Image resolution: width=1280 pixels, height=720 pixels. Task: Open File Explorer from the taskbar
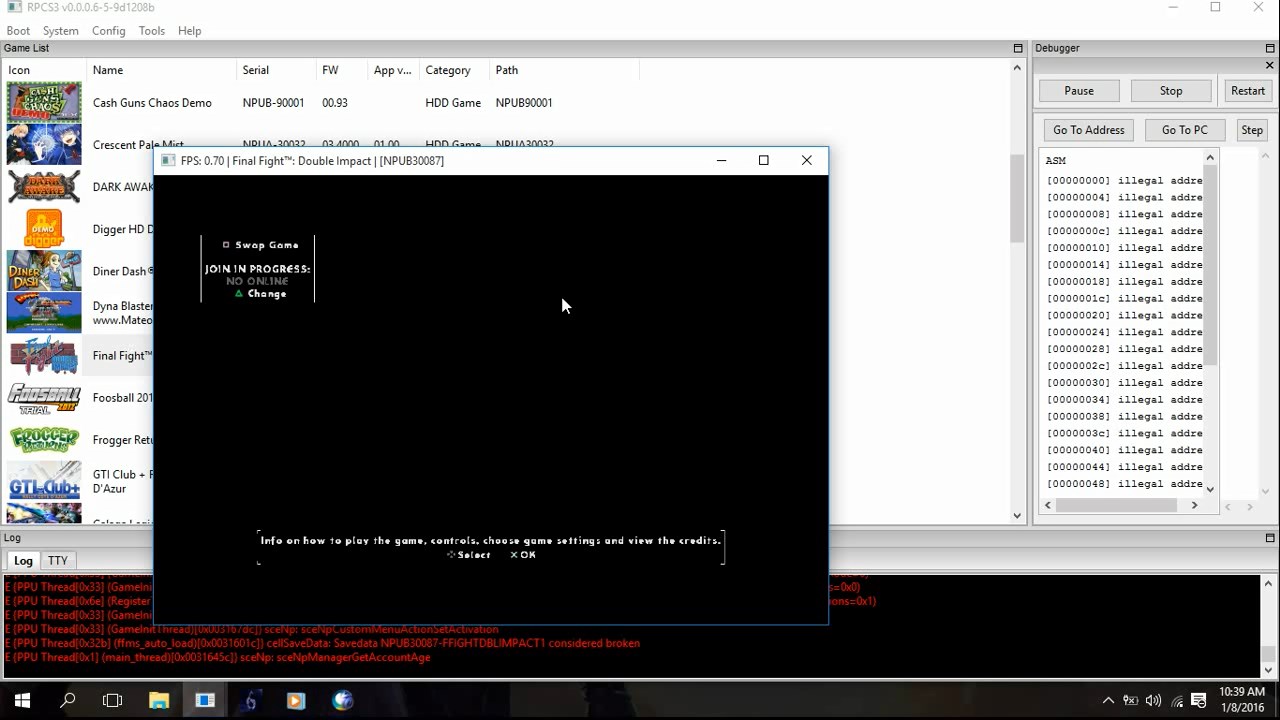[x=159, y=700]
